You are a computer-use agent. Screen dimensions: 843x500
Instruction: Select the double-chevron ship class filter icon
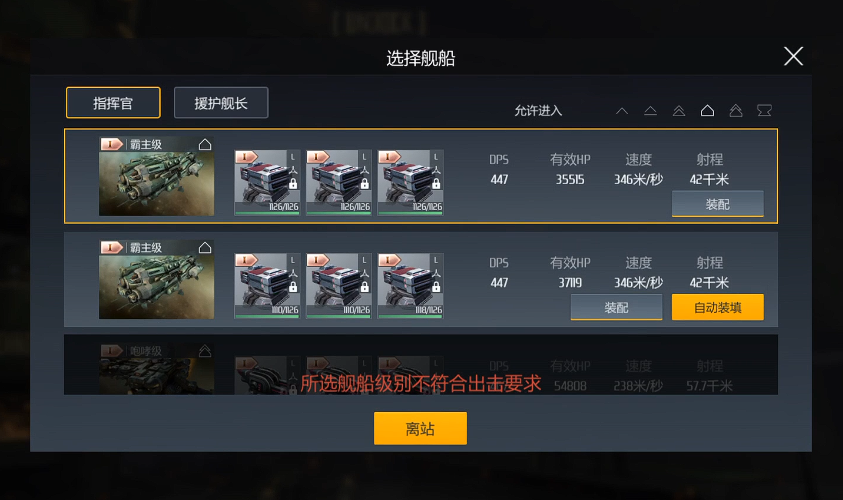click(679, 111)
